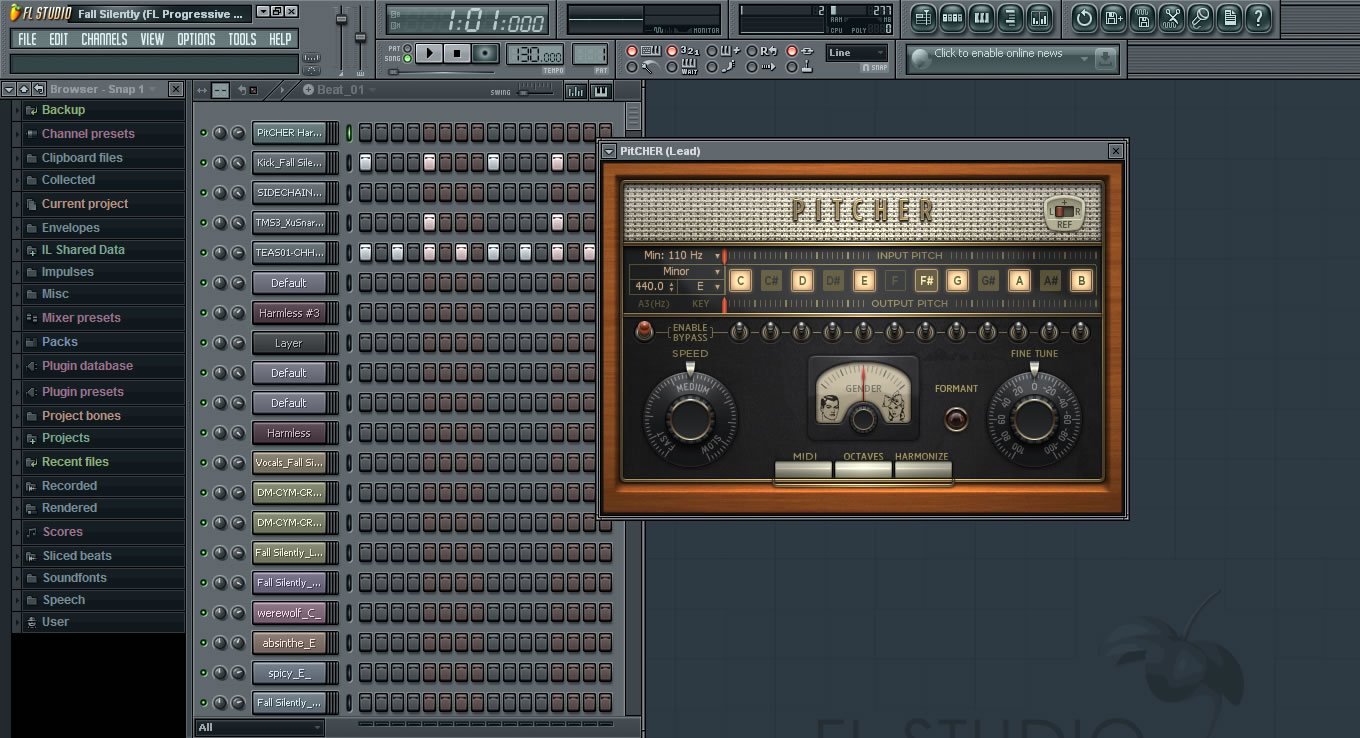Screen dimensions: 1360x738
Task: Select PAT pattern mode
Action: 406,48
